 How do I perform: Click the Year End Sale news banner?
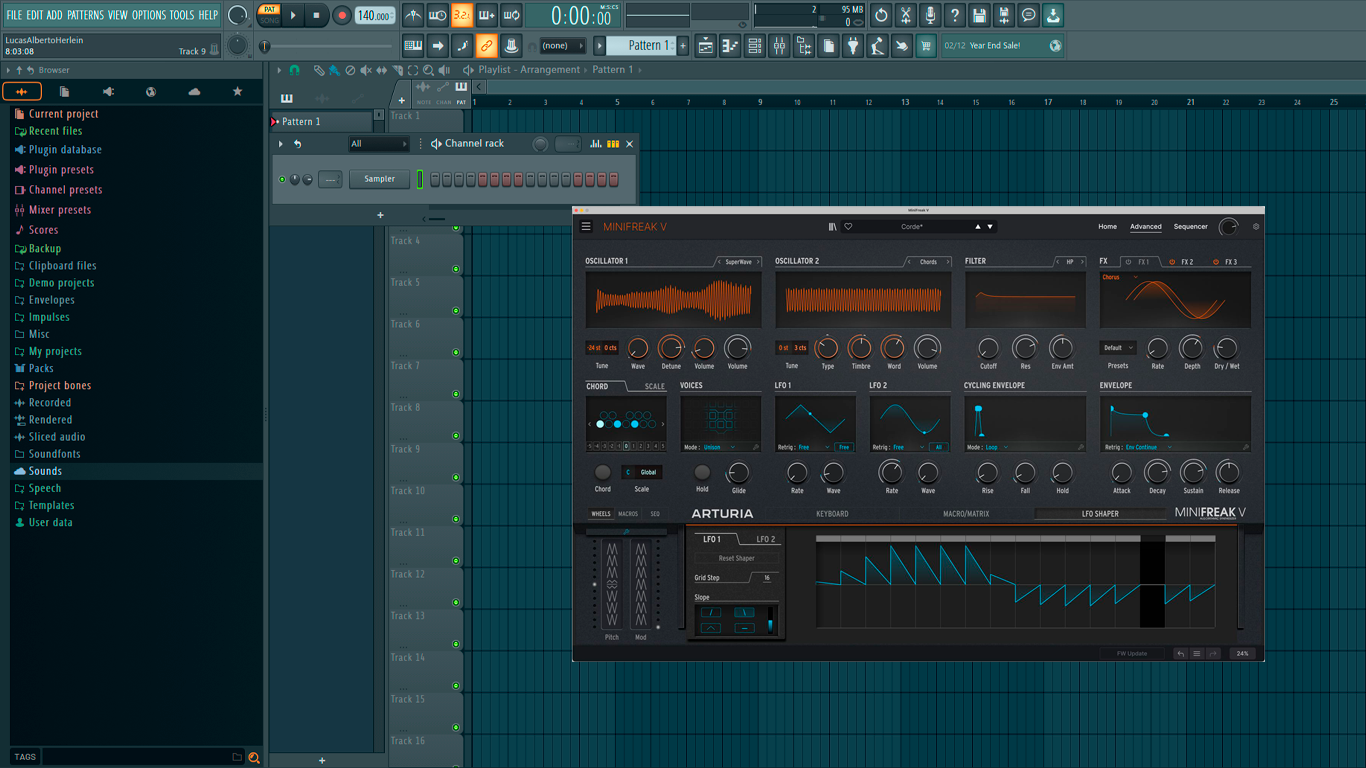(x=1003, y=45)
